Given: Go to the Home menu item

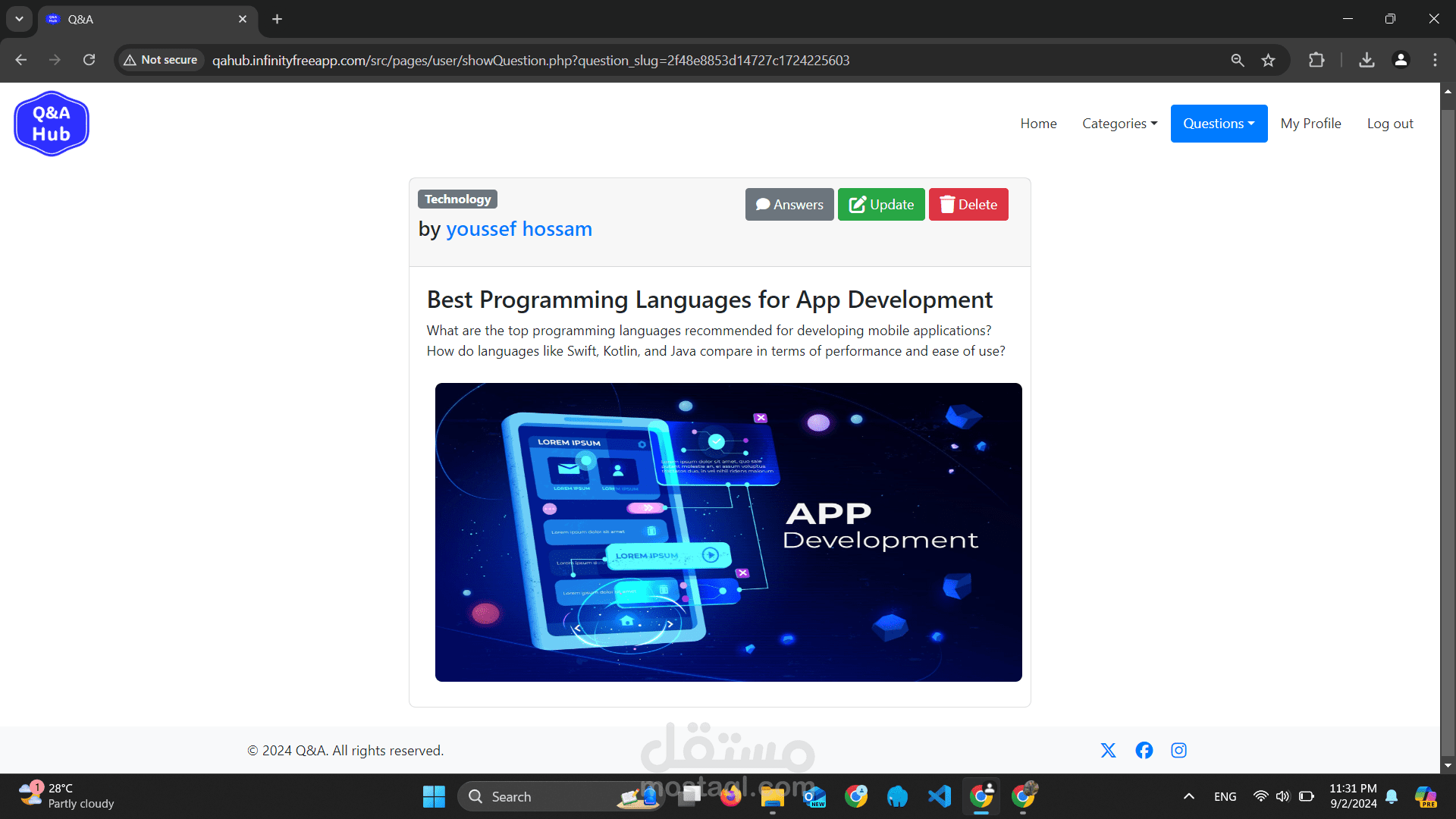Looking at the screenshot, I should click(1038, 124).
